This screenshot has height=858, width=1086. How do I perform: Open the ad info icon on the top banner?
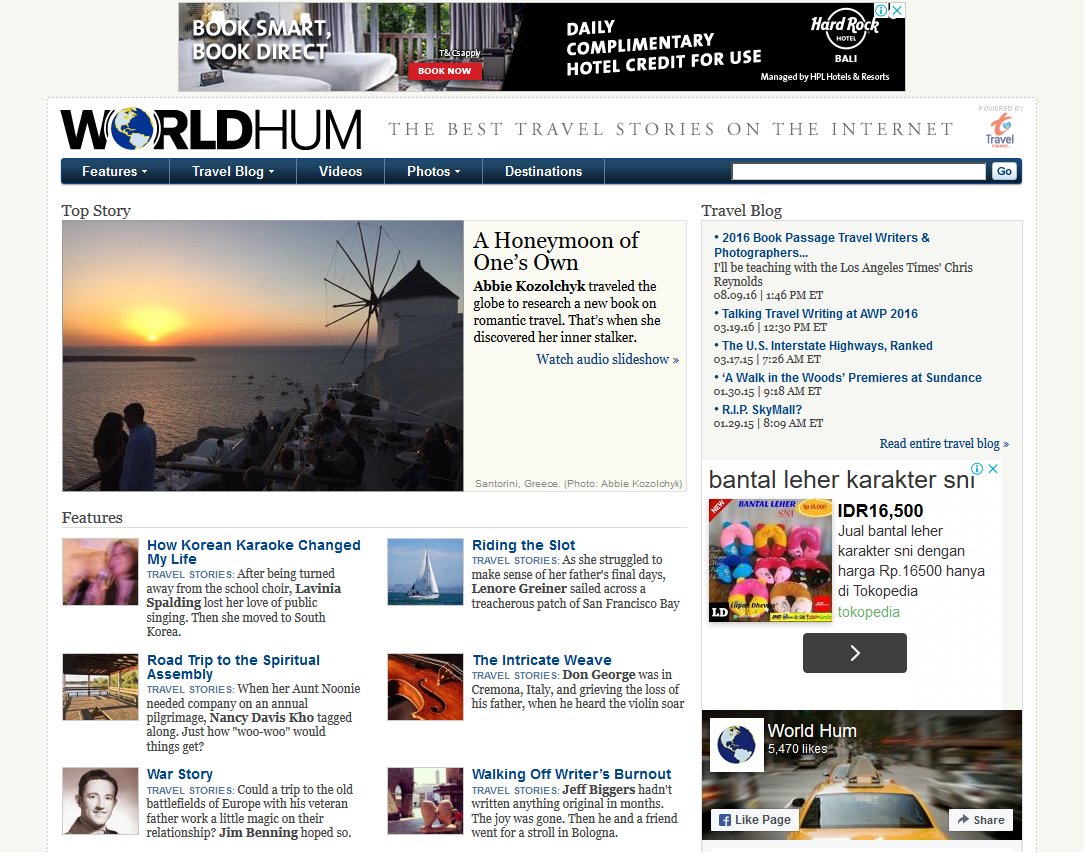[x=882, y=10]
